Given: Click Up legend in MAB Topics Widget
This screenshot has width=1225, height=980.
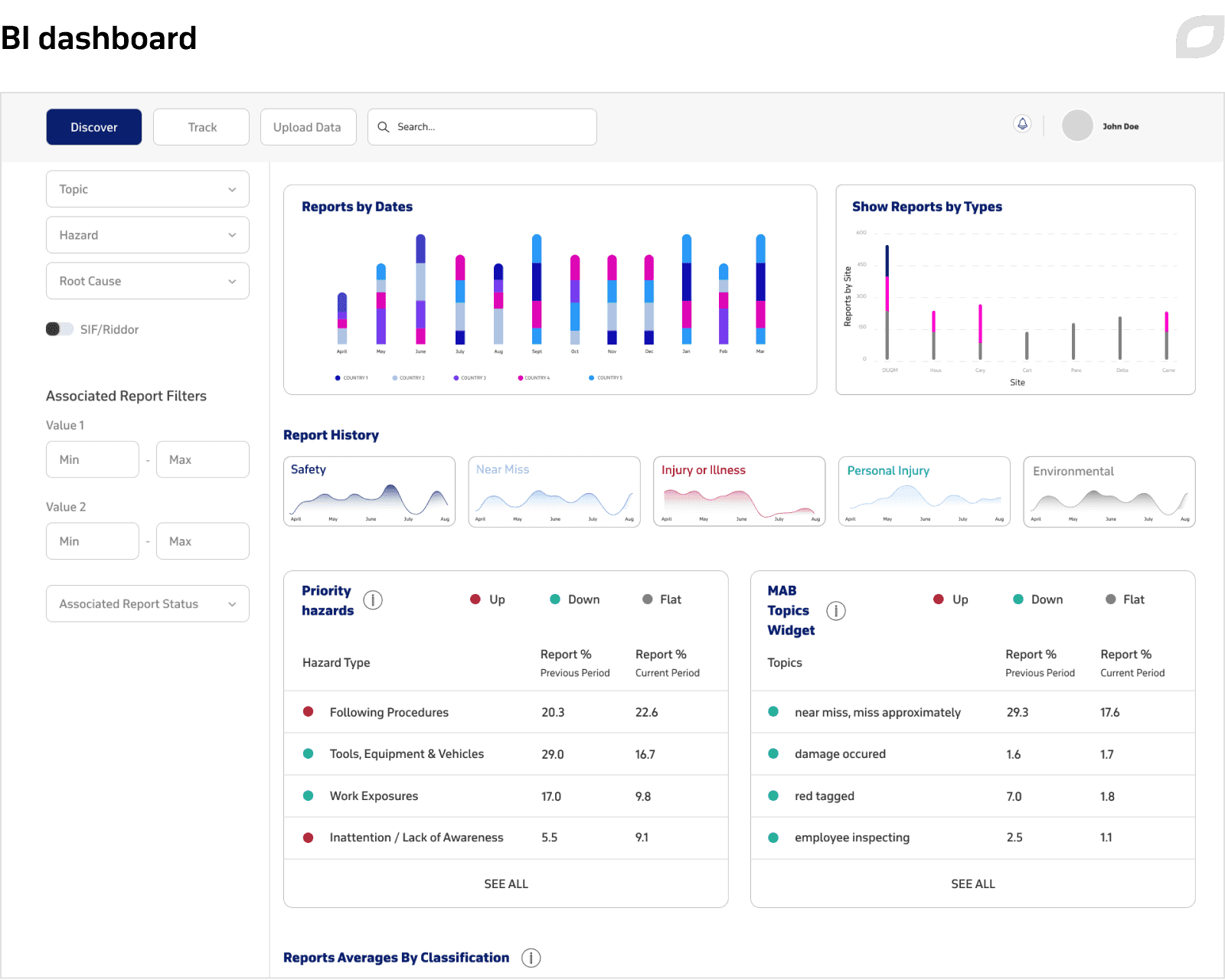Looking at the screenshot, I should [951, 599].
